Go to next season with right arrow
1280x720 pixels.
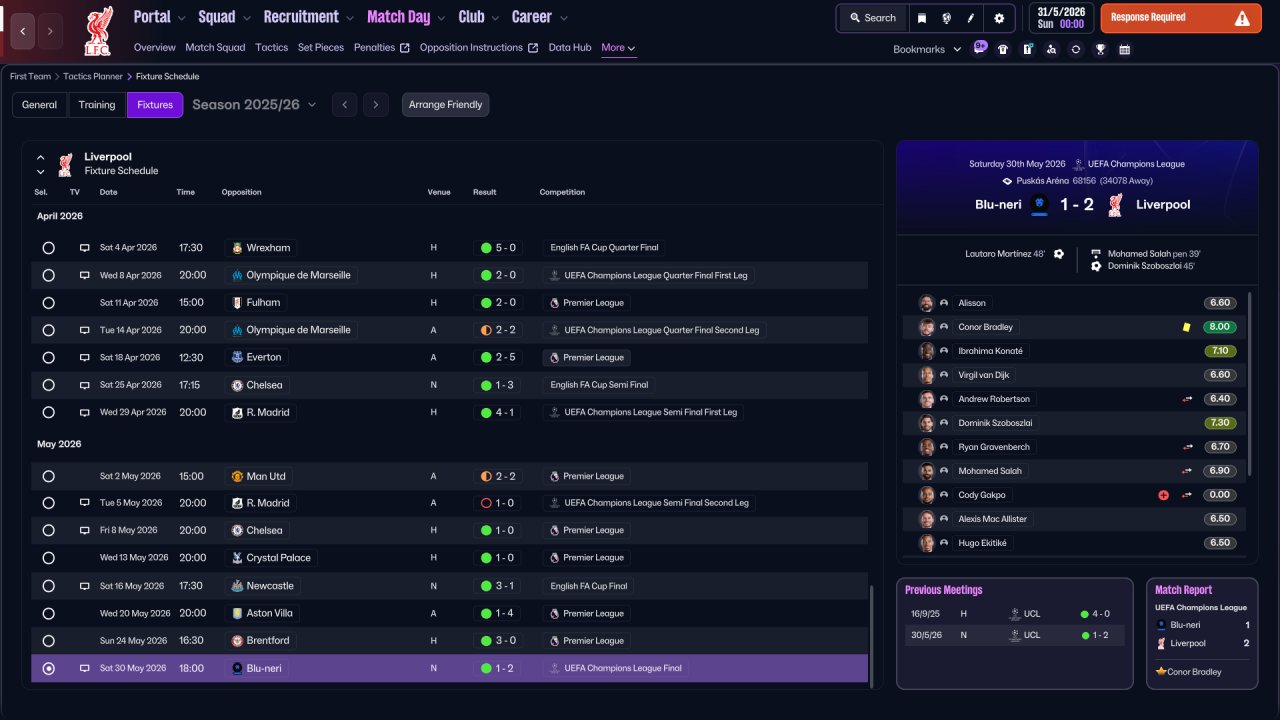click(376, 105)
